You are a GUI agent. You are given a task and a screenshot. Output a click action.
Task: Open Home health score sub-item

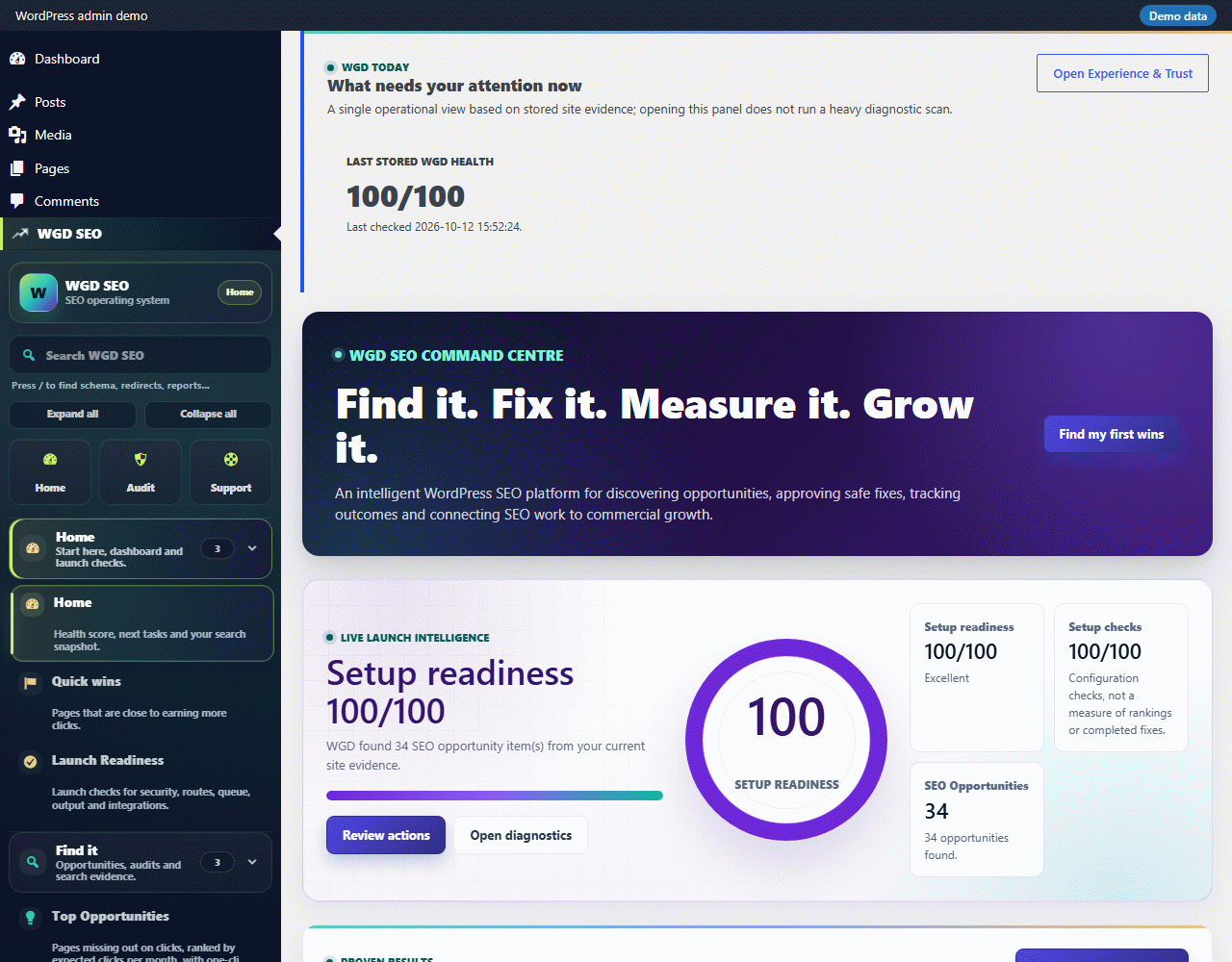click(x=142, y=623)
